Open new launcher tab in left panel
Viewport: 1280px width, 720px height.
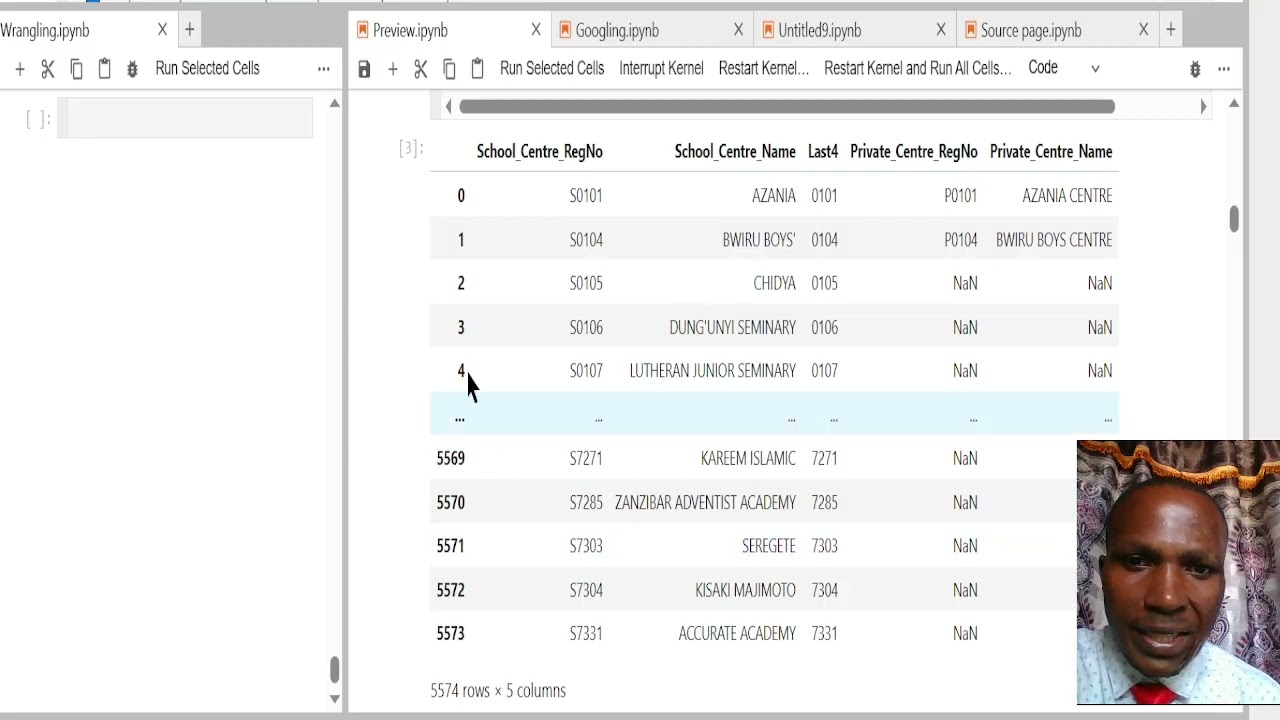coord(189,30)
